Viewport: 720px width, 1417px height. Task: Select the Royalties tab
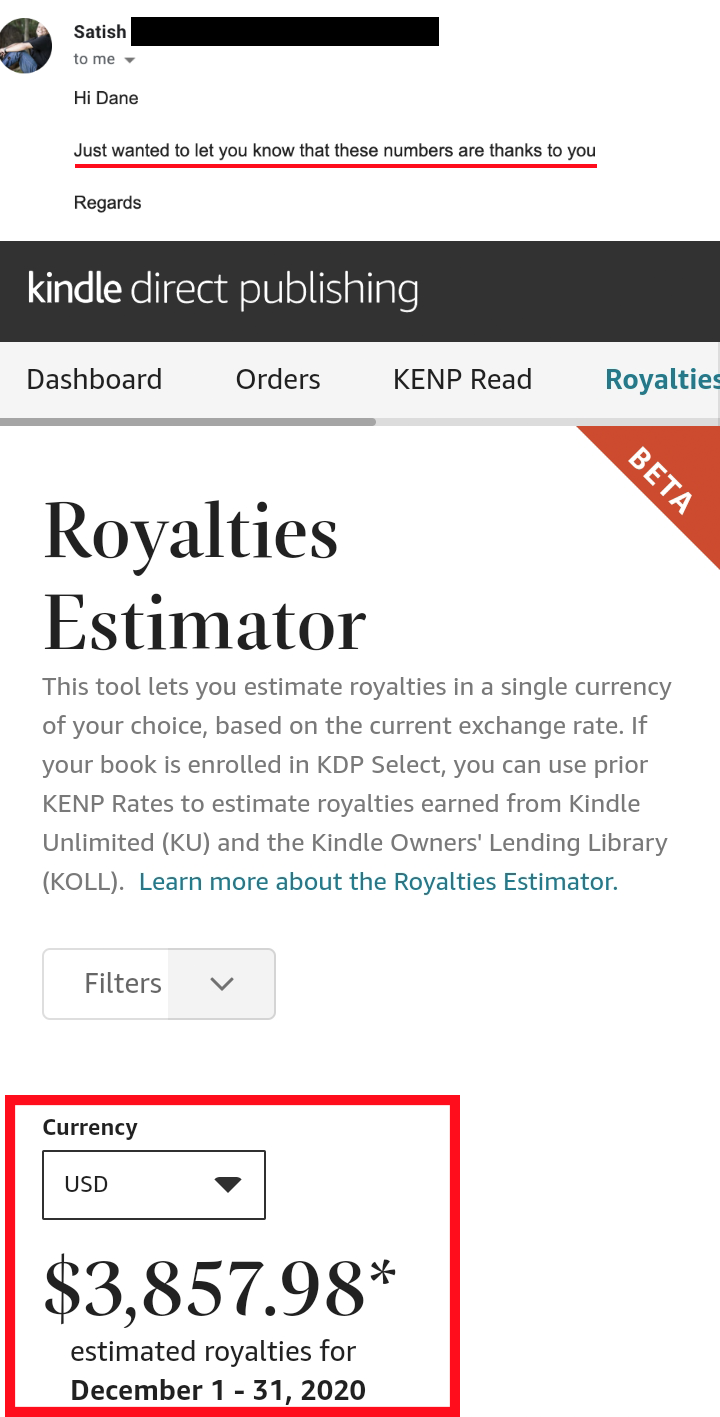click(662, 379)
